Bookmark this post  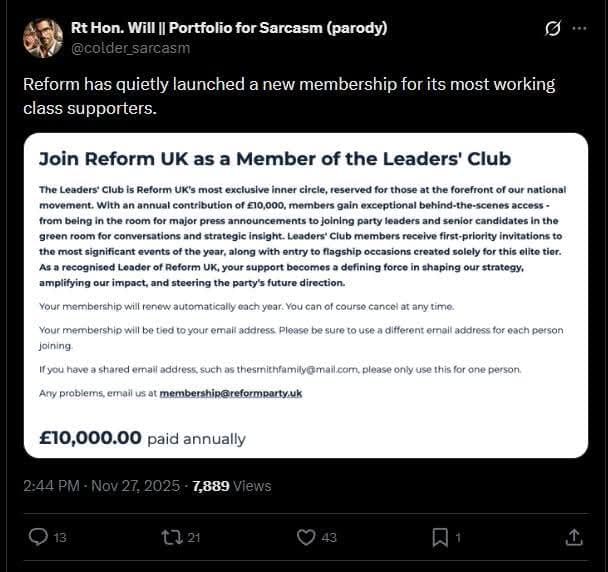[440, 537]
